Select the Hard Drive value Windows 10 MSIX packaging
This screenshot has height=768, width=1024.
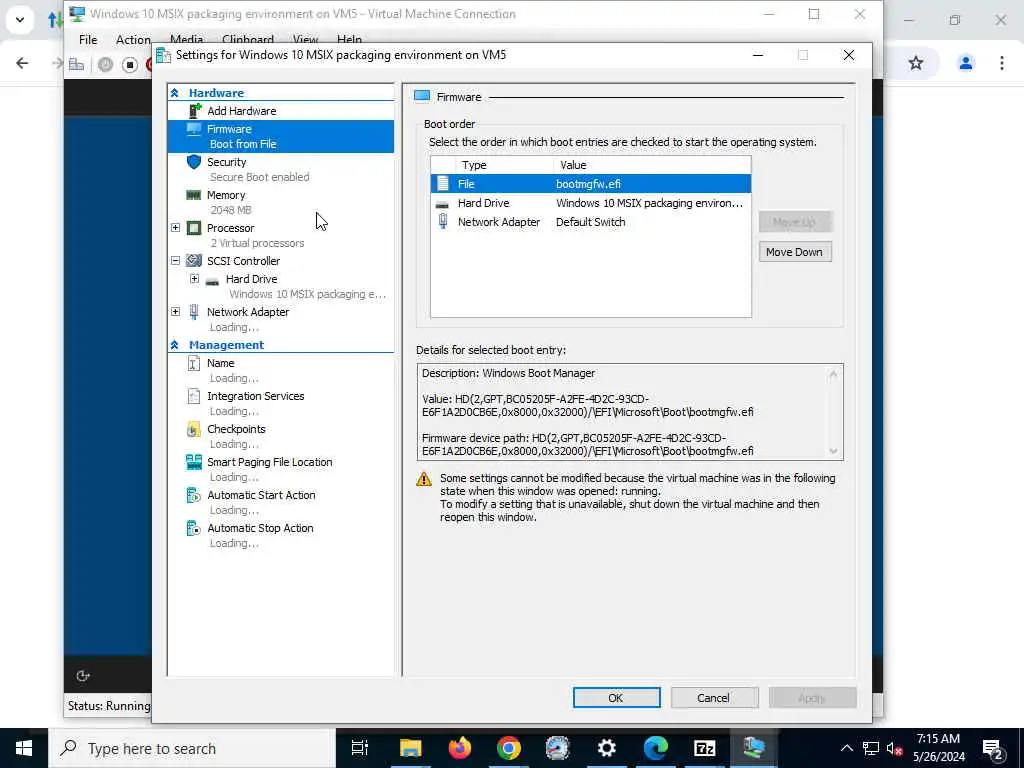click(649, 203)
